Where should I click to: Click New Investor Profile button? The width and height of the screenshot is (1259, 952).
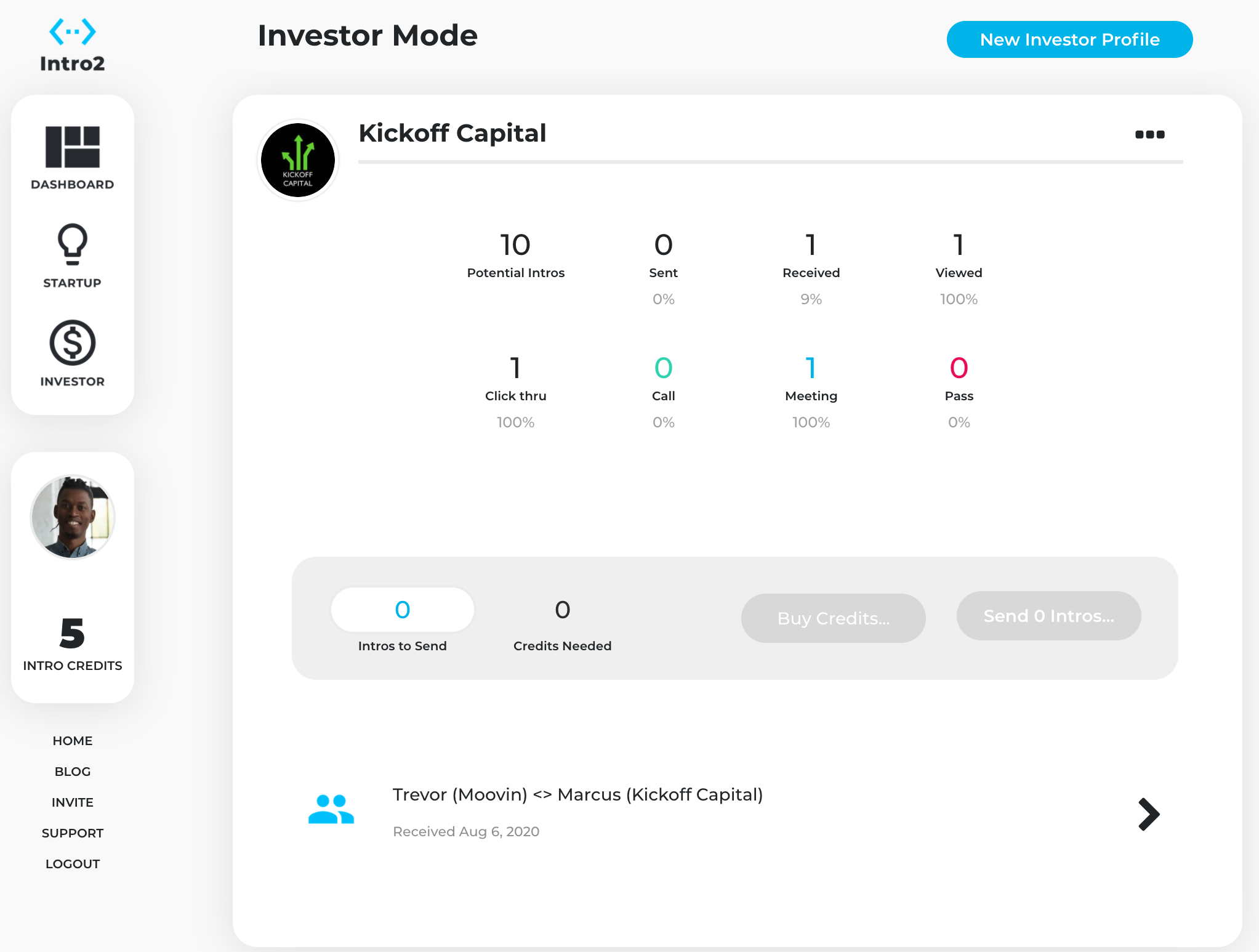point(1069,39)
